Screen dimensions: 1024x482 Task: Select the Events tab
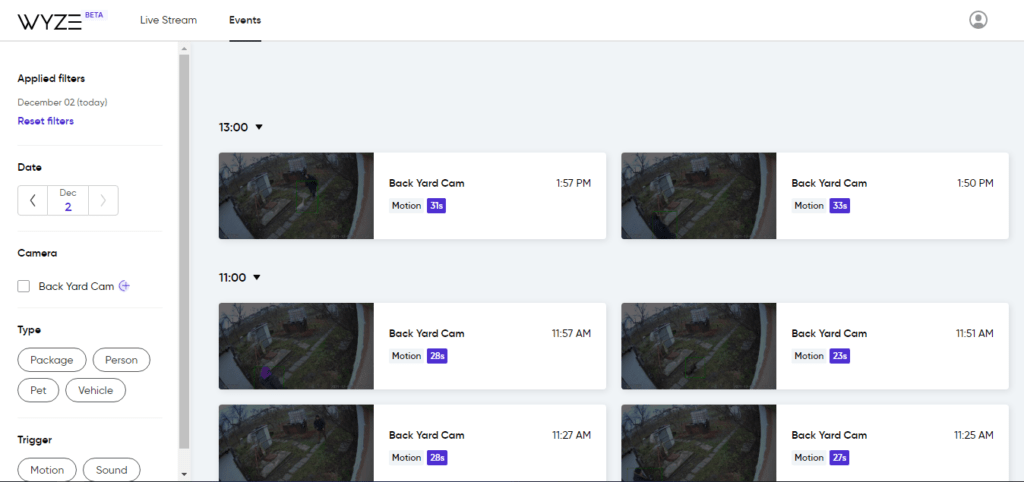coord(245,20)
